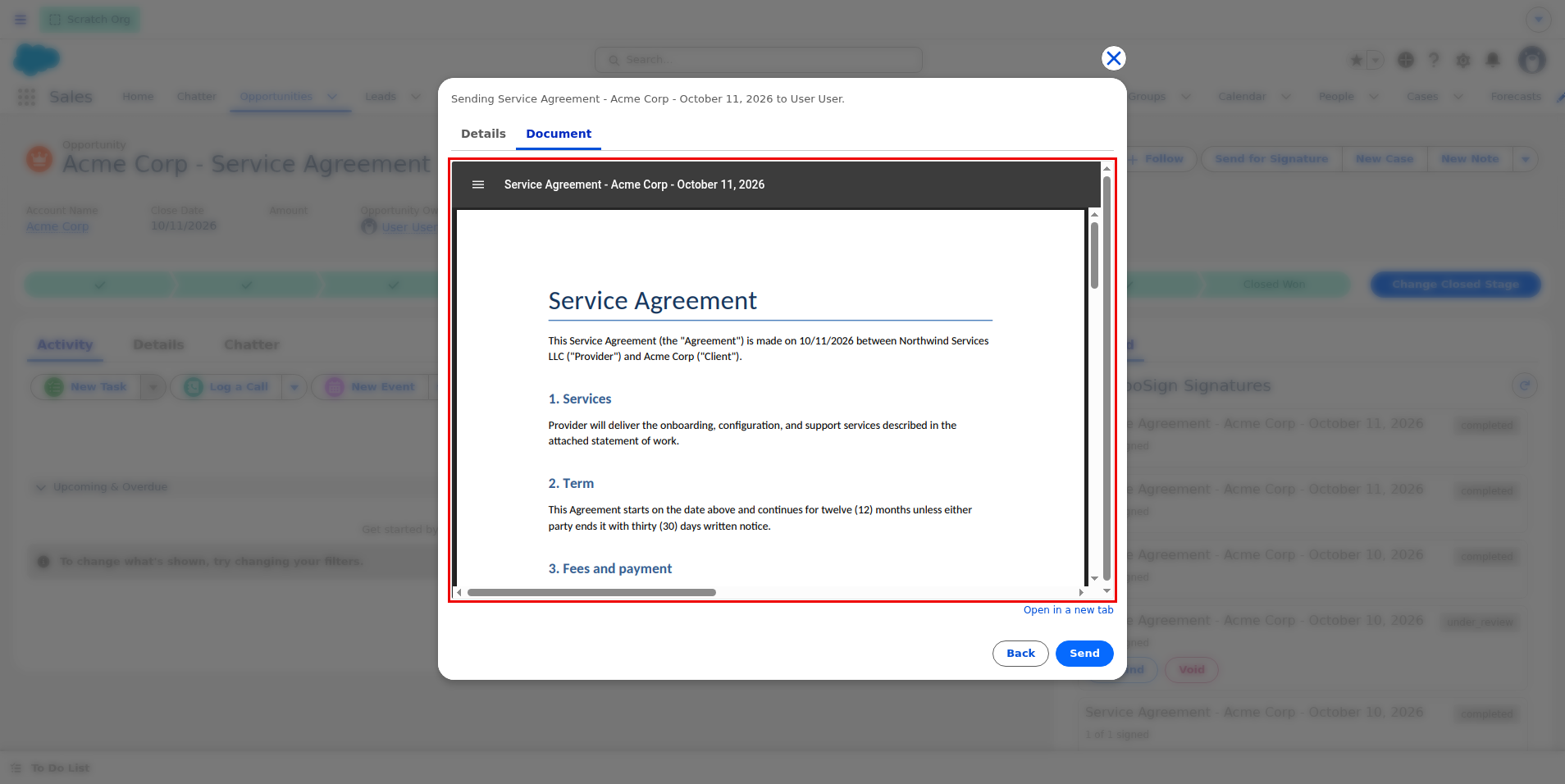This screenshot has height=784, width=1565.
Task: Expand the Opportunities nav dropdown chevron
Action: point(332,97)
